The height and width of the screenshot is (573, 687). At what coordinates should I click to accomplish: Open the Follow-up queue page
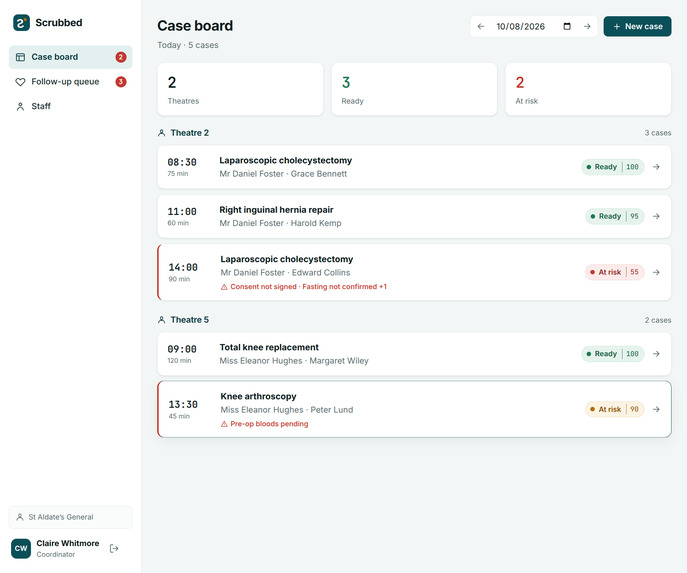[x=71, y=82]
